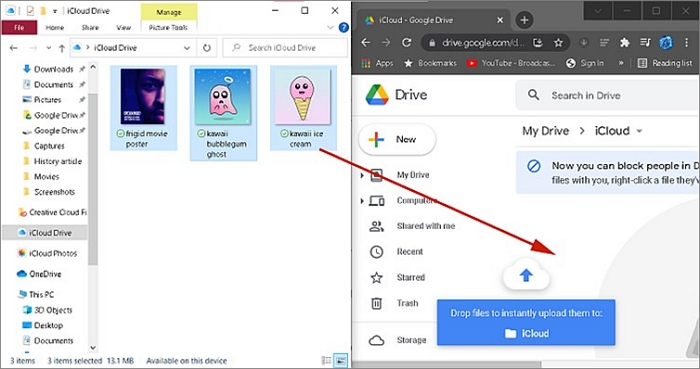
Task: Show more bookmarks with the chevron
Action: coord(621,63)
